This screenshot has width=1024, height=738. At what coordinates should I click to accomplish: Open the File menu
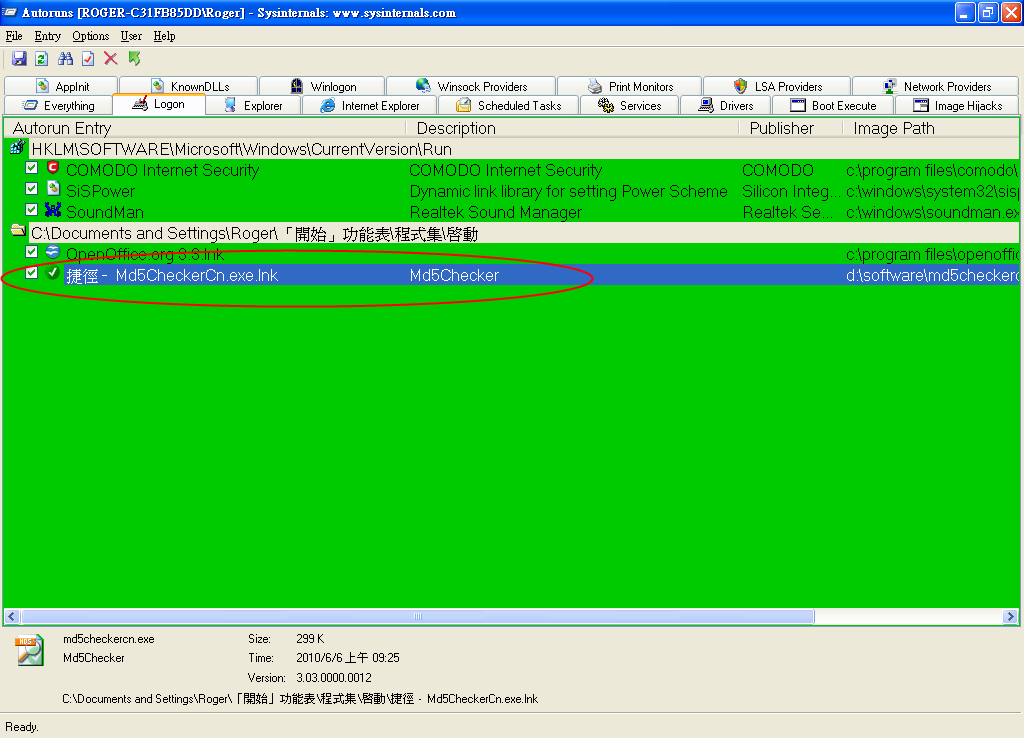coord(14,36)
